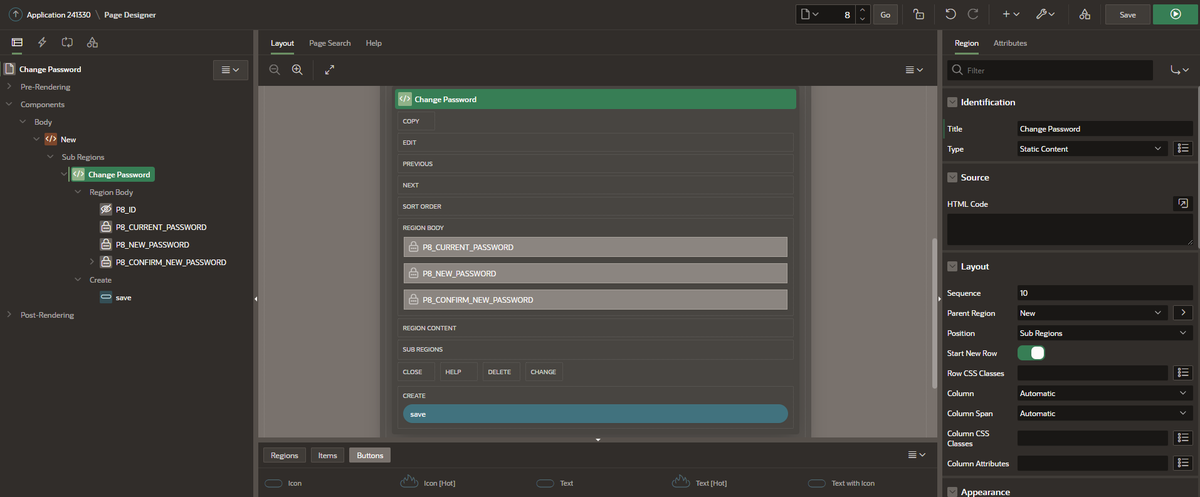Open Column Attributes quick-pick list
Screen dimensions: 1200x497
1183,463
